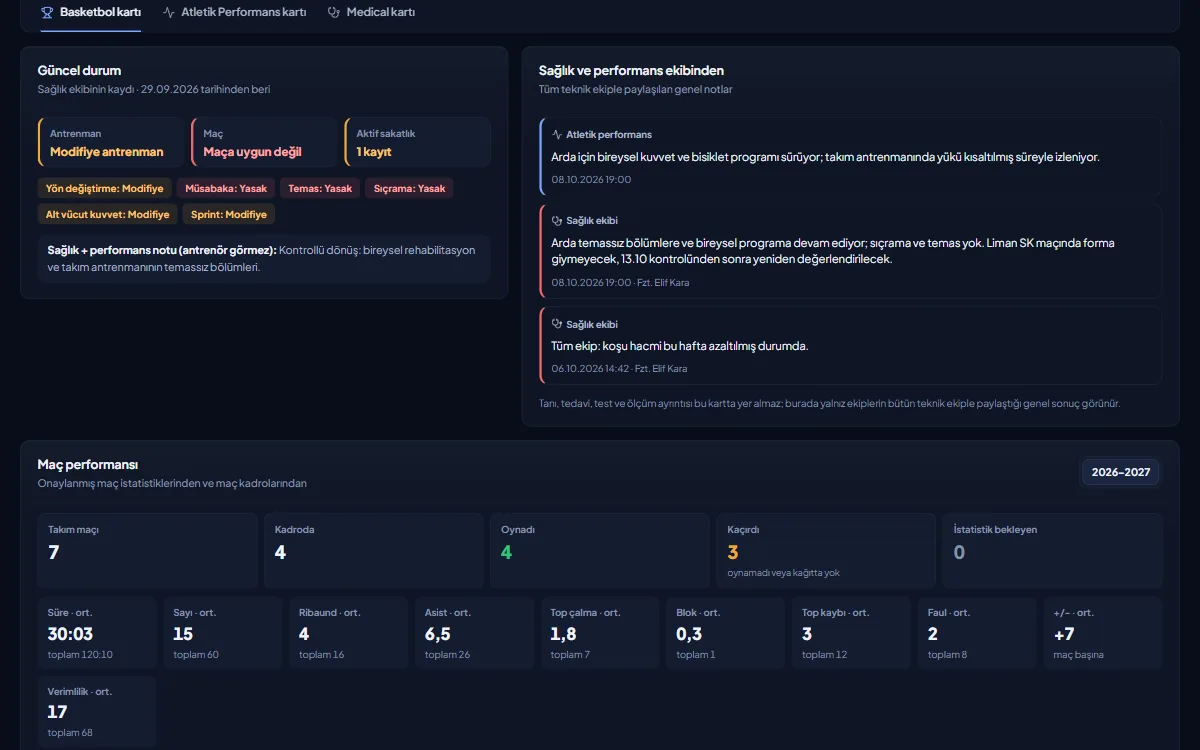Screen dimensions: 1200x750
Task: Click the Süre average 30:03 card
Action: tap(97, 633)
